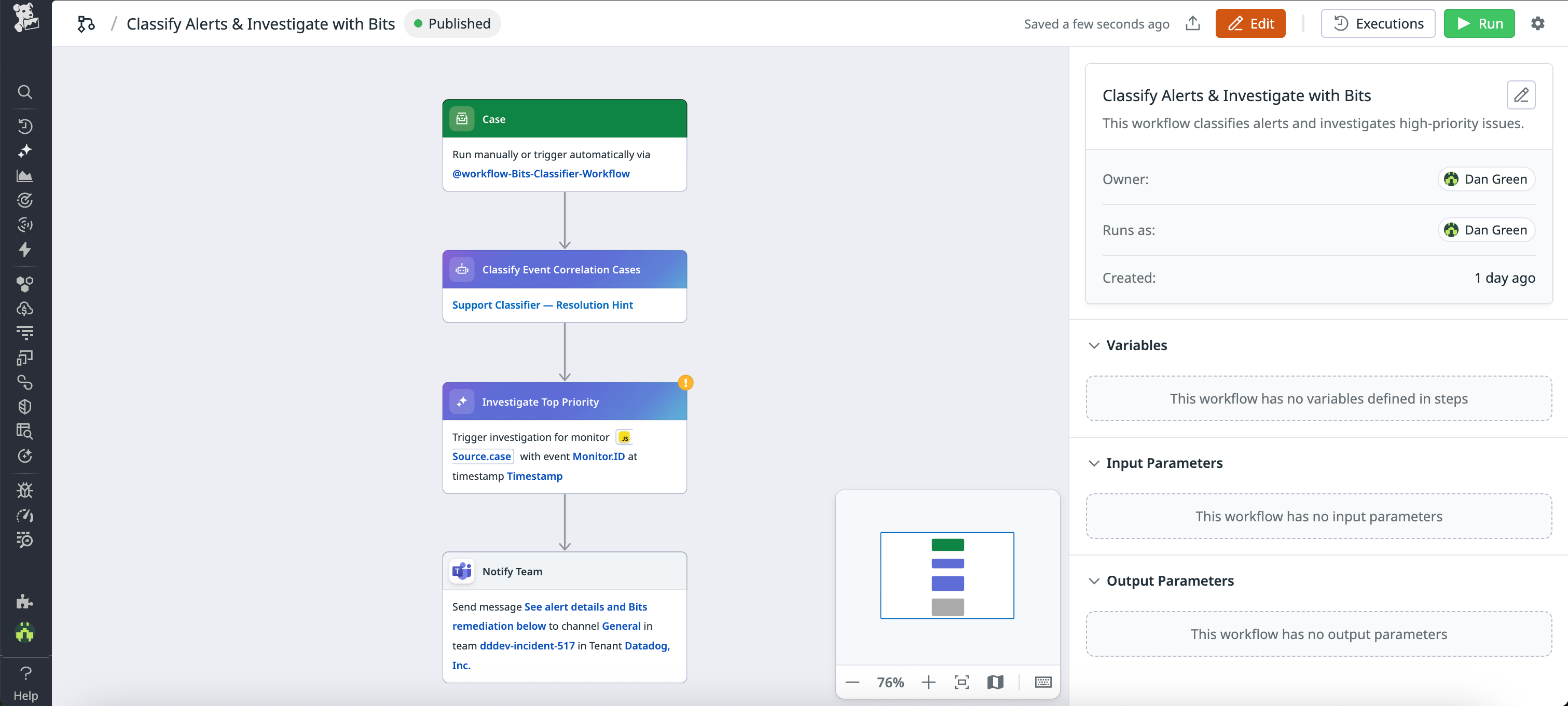Click the JavaScript badge in Investigate Top Priority step
Image resolution: width=1568 pixels, height=706 pixels.
coord(624,436)
